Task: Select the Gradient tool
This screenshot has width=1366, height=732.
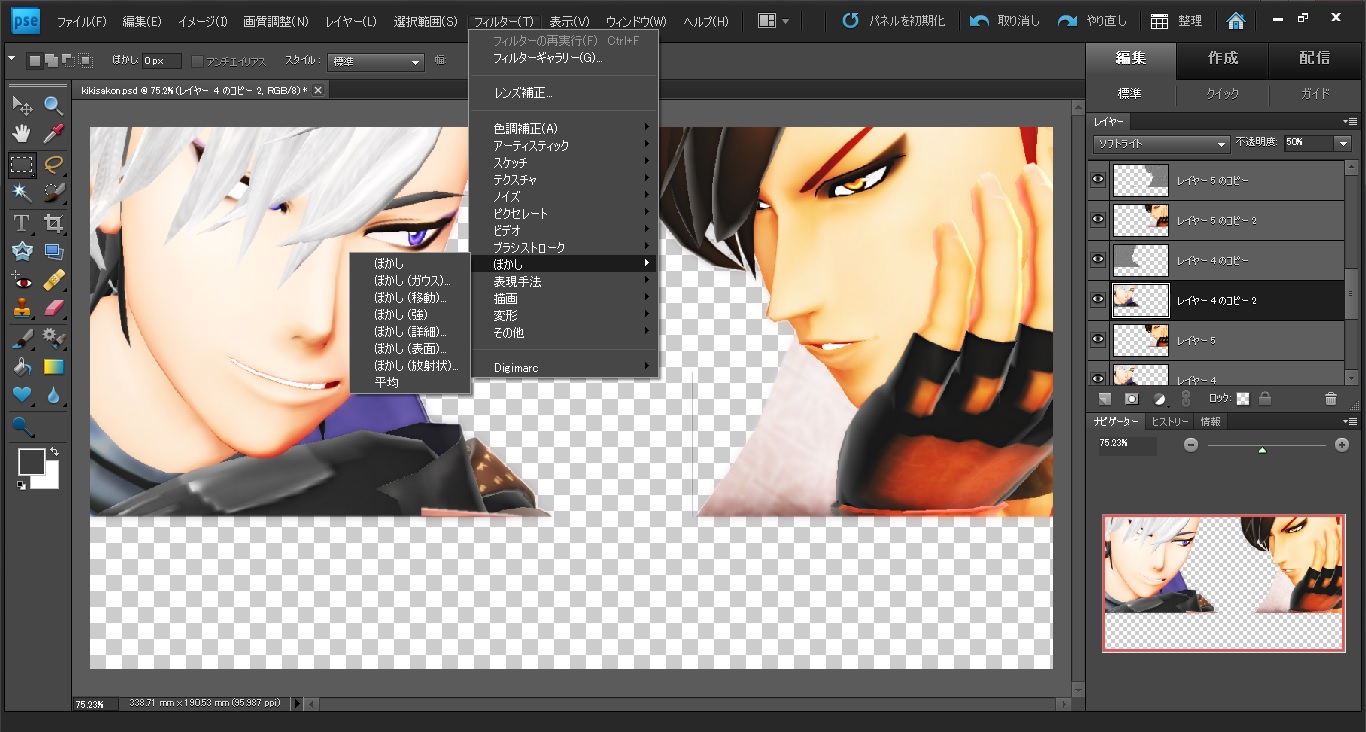Action: tap(54, 367)
